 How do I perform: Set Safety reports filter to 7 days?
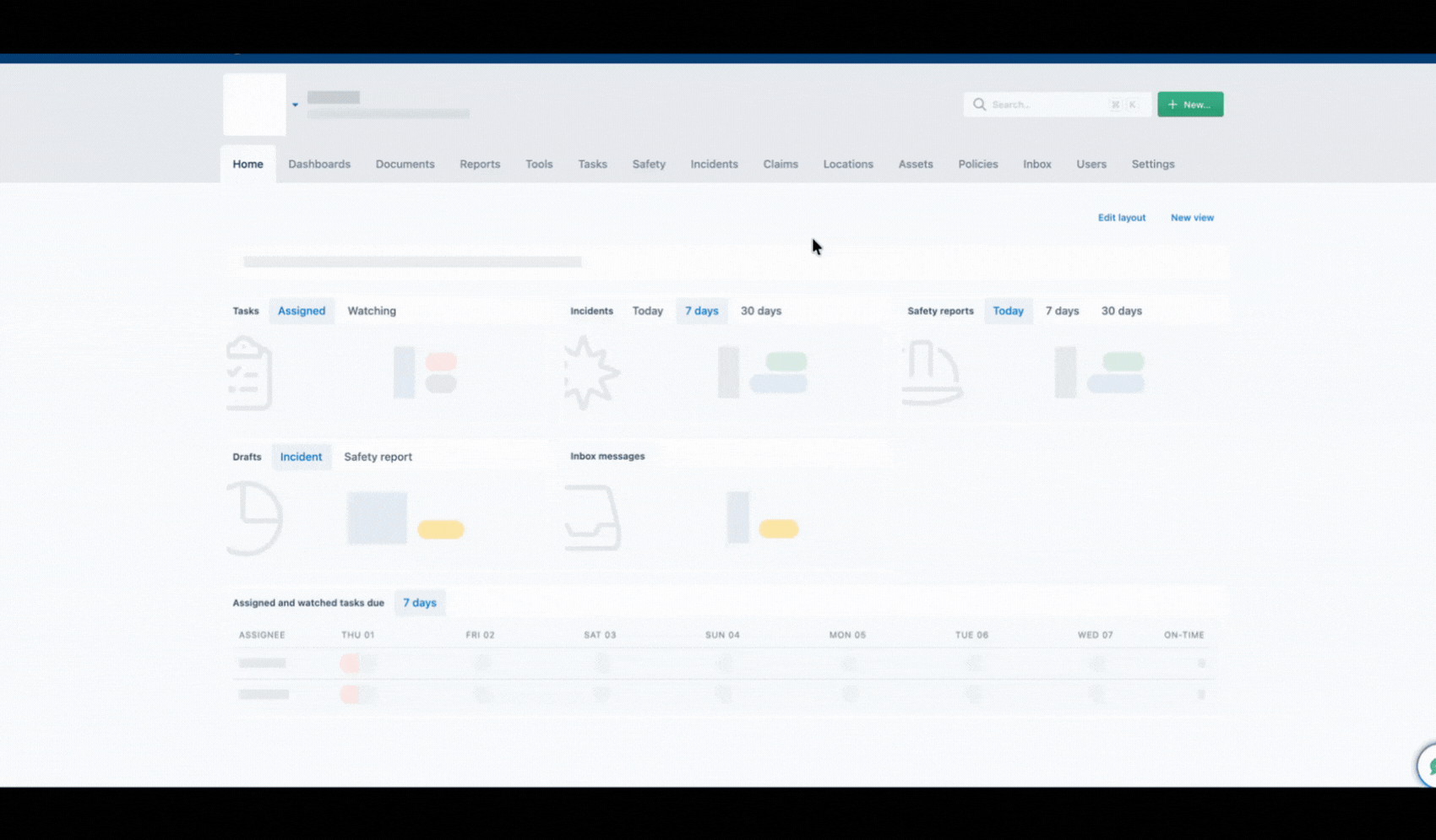[x=1062, y=311]
